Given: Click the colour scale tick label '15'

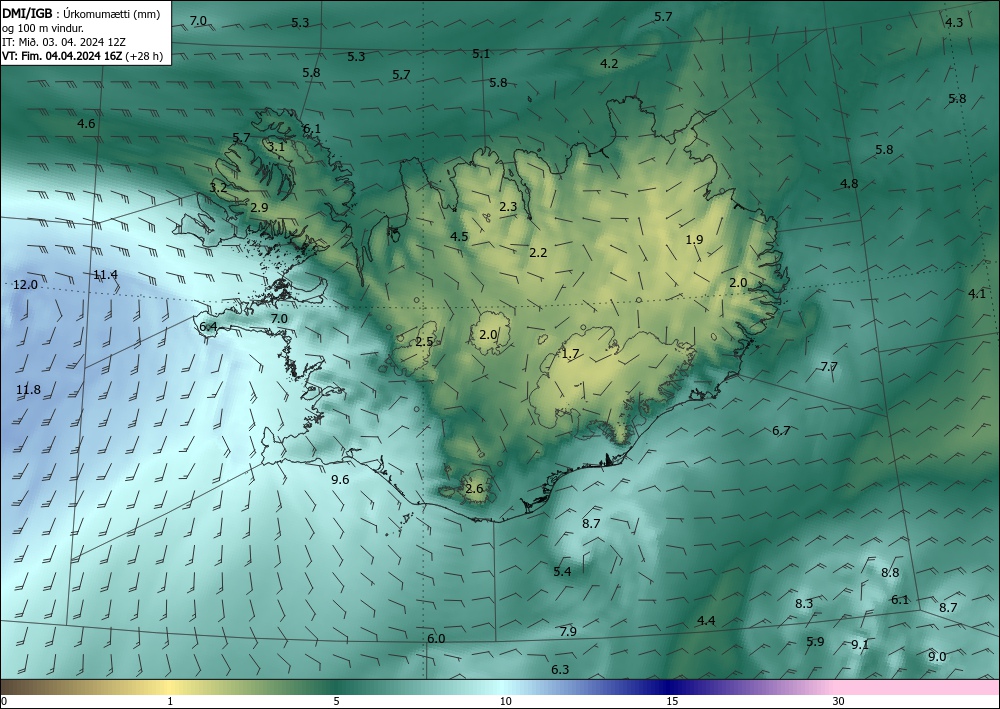Looking at the screenshot, I should [x=672, y=701].
